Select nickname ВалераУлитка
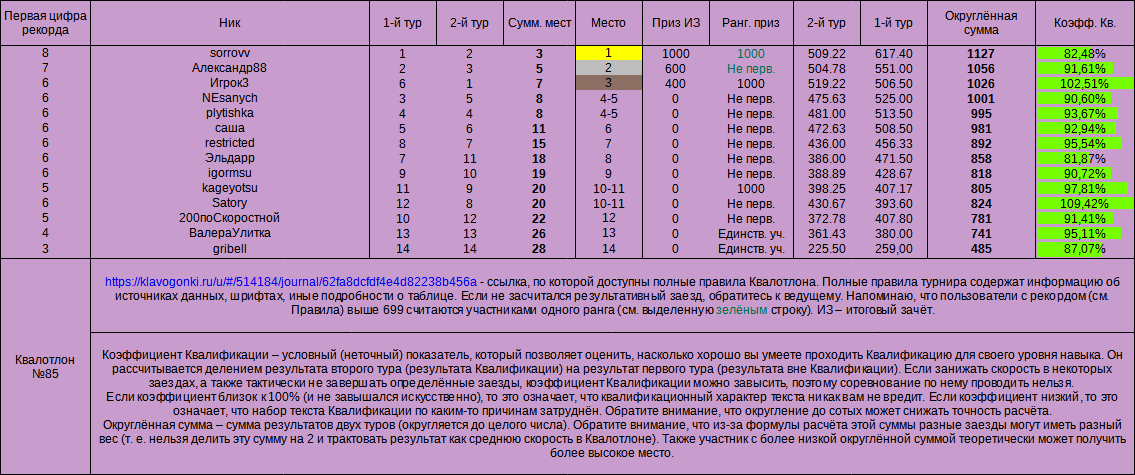Viewport: 1135px width, 475px height. click(x=230, y=233)
